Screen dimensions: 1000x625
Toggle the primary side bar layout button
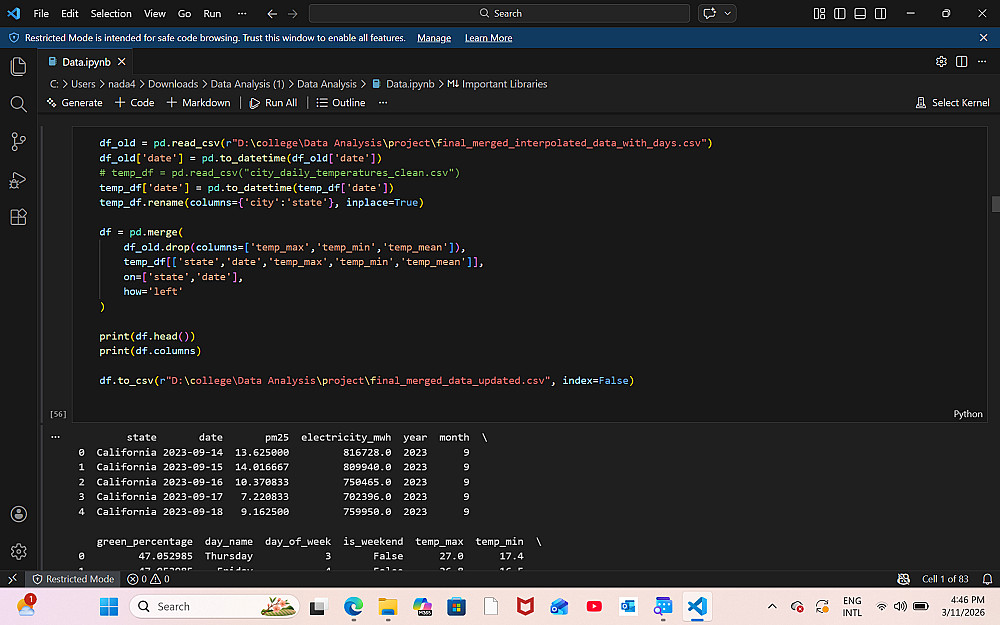tap(839, 13)
